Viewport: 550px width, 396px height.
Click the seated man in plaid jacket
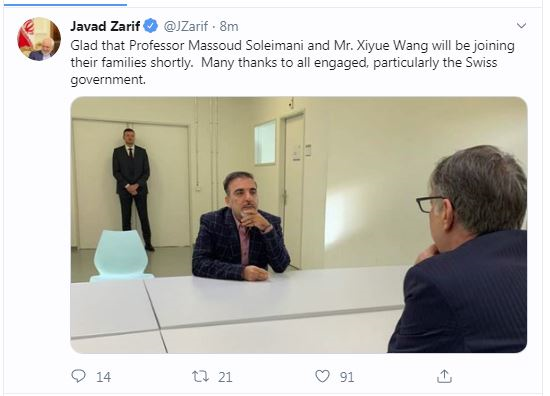pyautogui.click(x=241, y=226)
